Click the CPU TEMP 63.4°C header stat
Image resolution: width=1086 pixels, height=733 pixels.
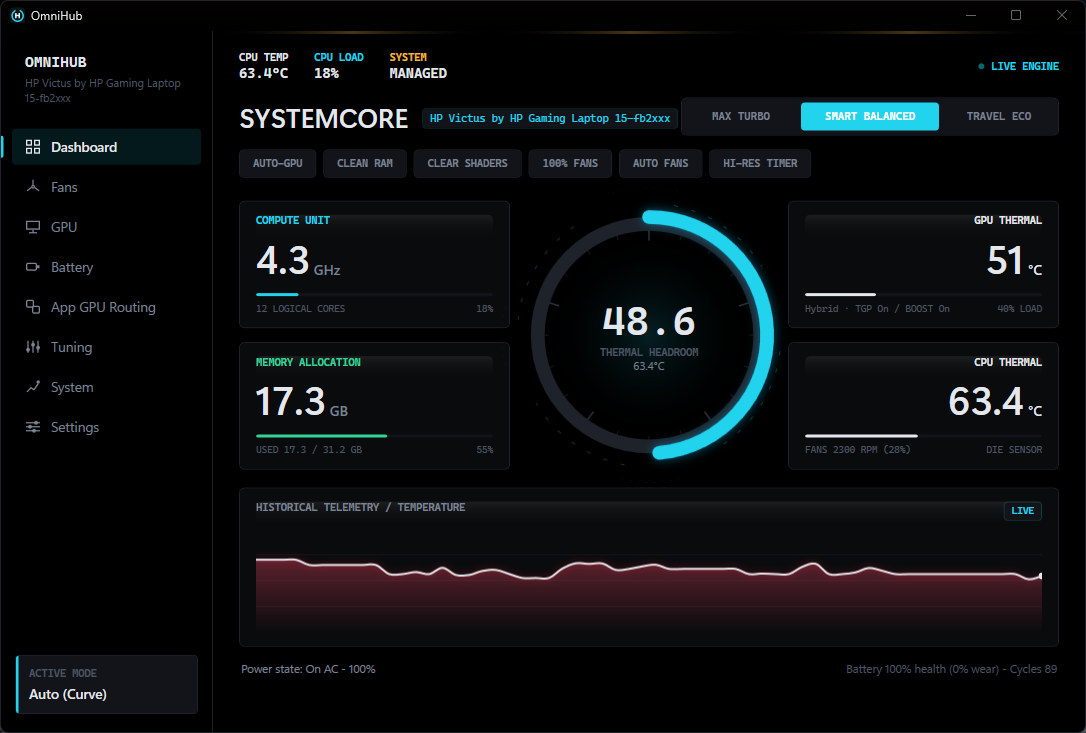(x=264, y=66)
